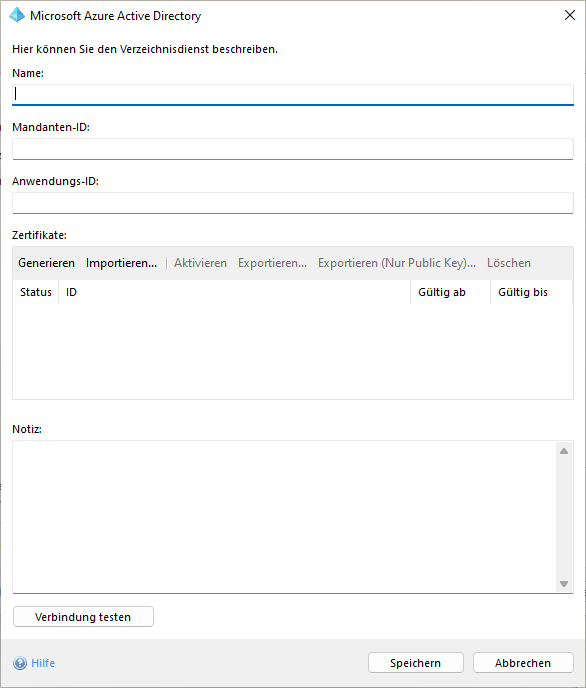Click the blue Hilfe question mark icon

tap(20, 663)
